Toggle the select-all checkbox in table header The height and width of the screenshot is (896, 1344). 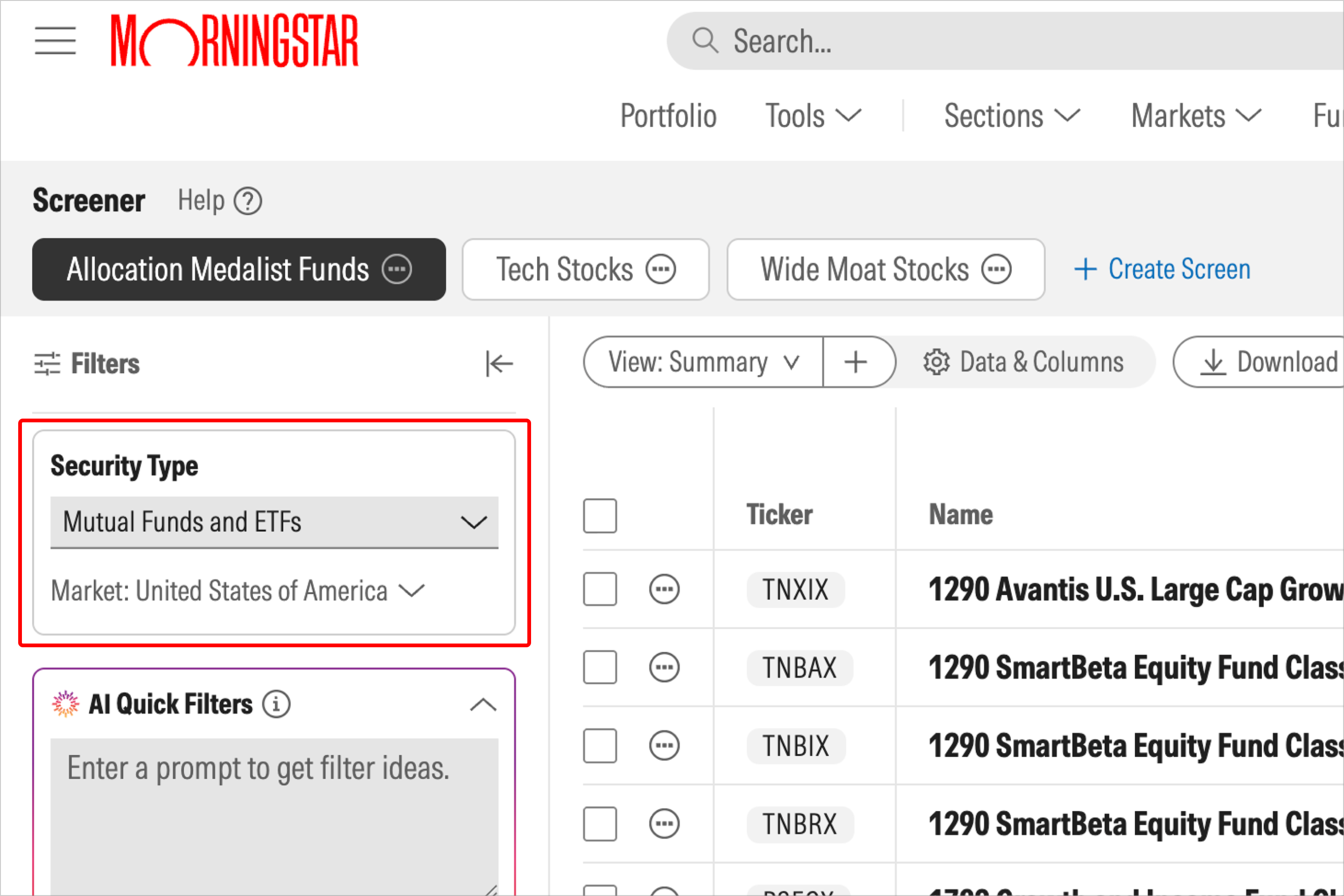(x=600, y=515)
